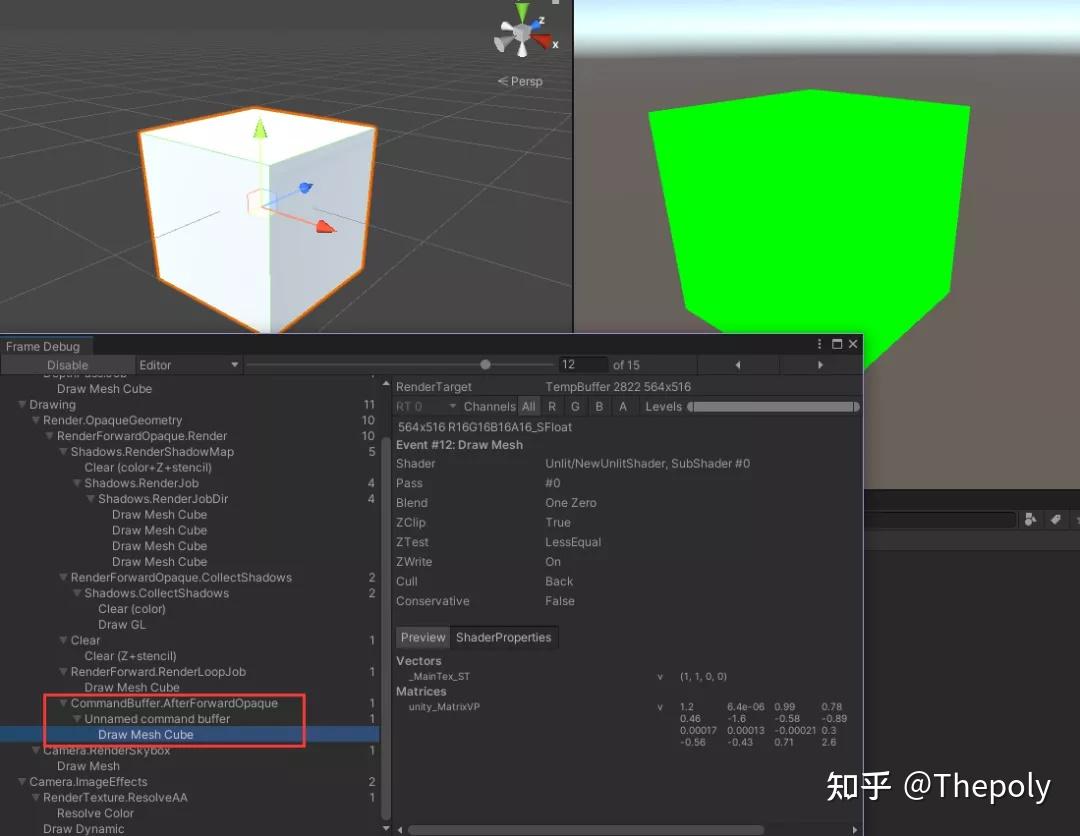Click the preset icon beside the search field
The height and width of the screenshot is (836, 1080).
pyautogui.click(x=1031, y=518)
